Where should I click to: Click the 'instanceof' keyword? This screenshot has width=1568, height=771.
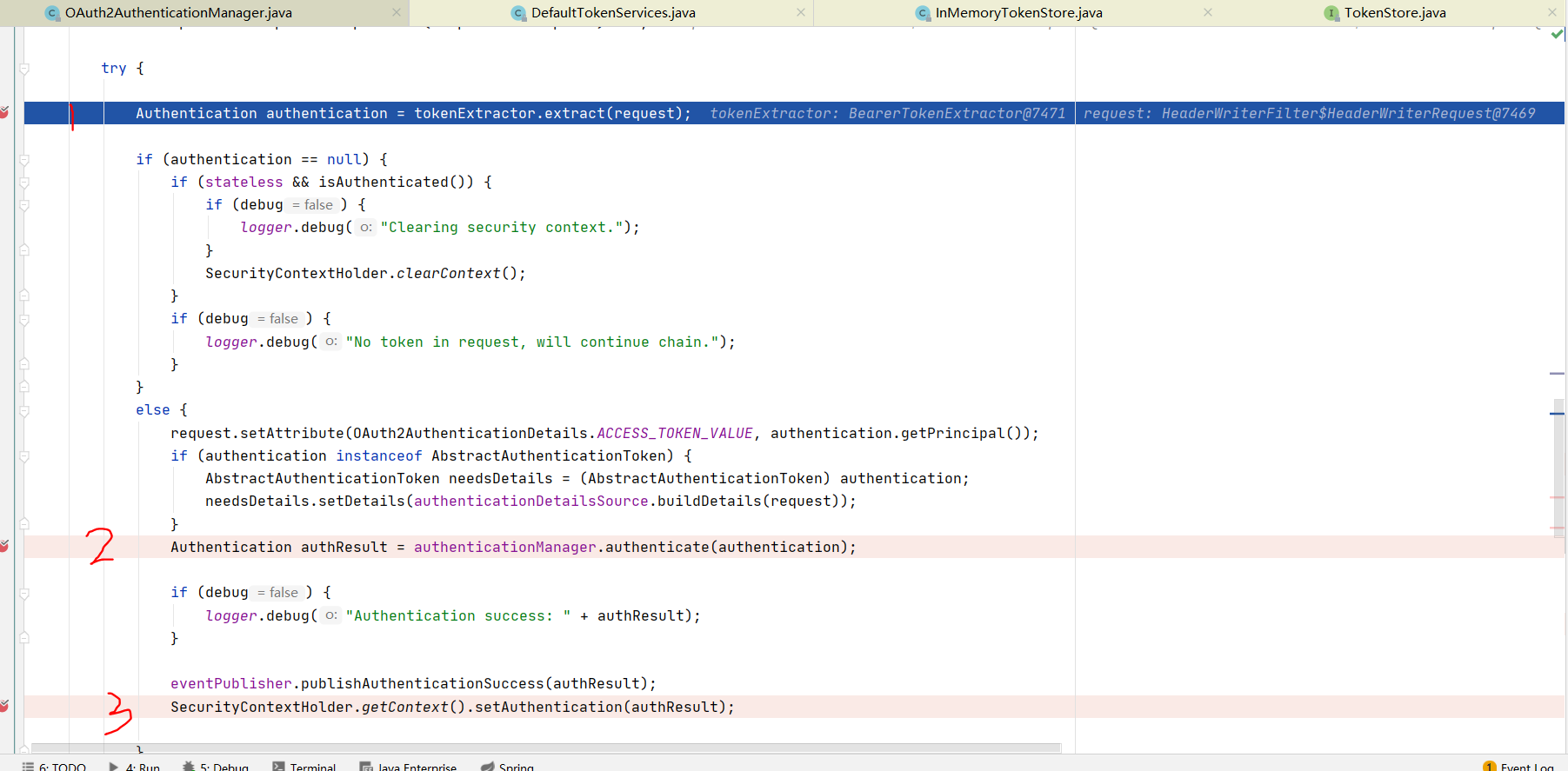click(379, 455)
